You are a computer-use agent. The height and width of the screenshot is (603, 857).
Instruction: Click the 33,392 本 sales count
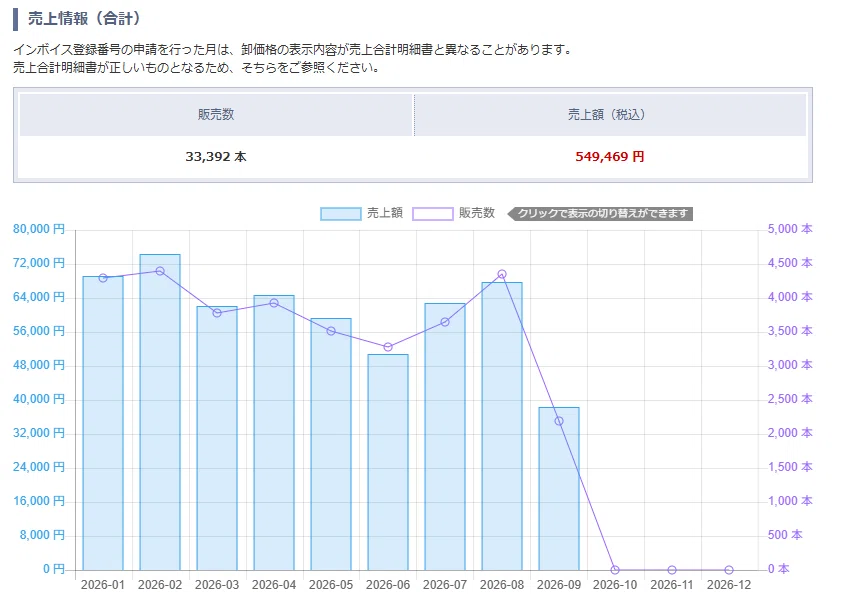(216, 157)
